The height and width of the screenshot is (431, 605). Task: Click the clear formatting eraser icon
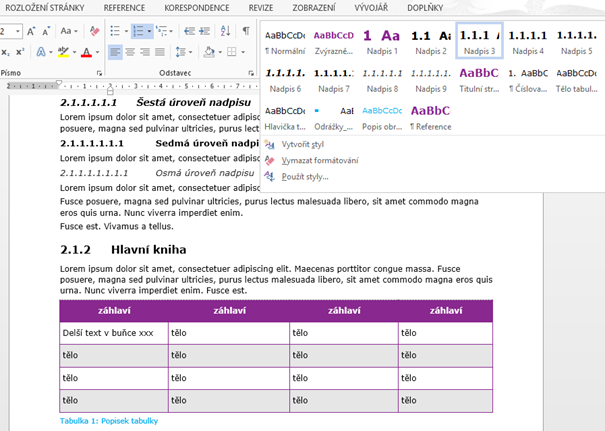pos(95,31)
